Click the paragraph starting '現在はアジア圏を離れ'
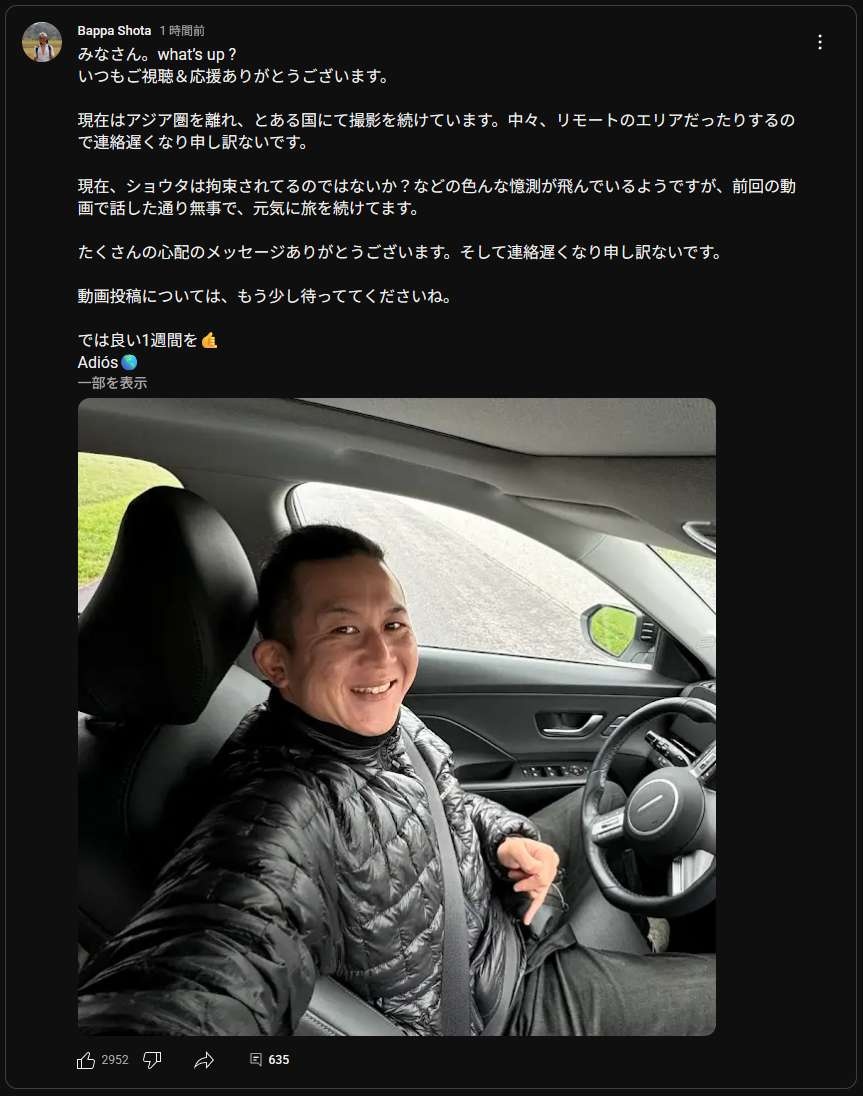The height and width of the screenshot is (1096, 863). point(437,131)
